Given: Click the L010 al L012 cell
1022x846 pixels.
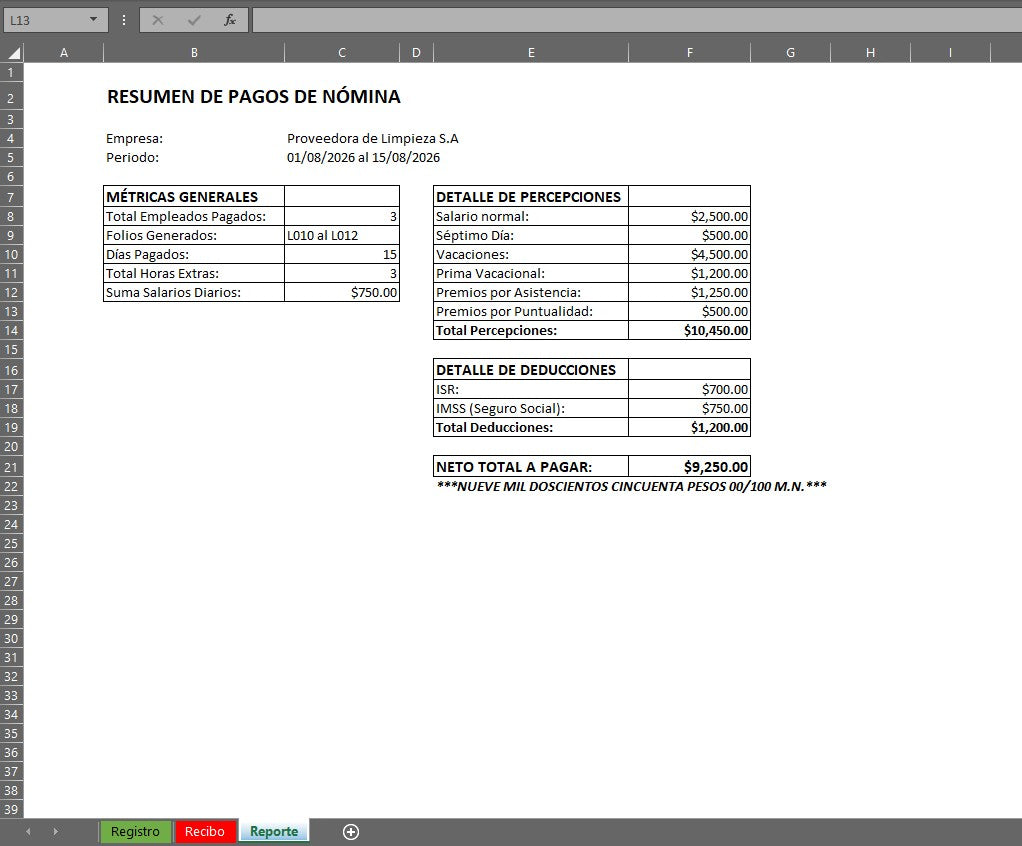Looking at the screenshot, I should point(342,235).
